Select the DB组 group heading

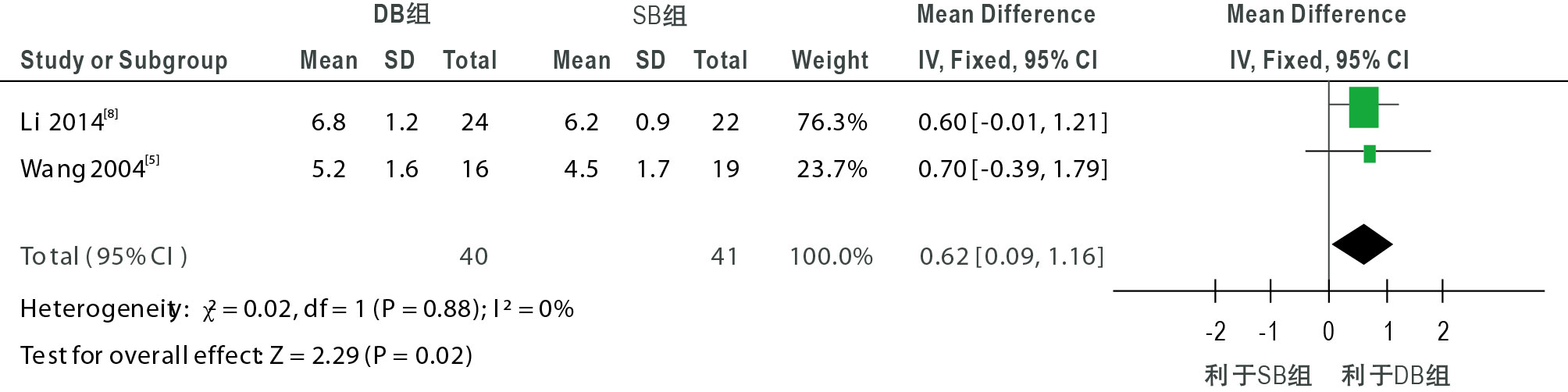point(401,14)
